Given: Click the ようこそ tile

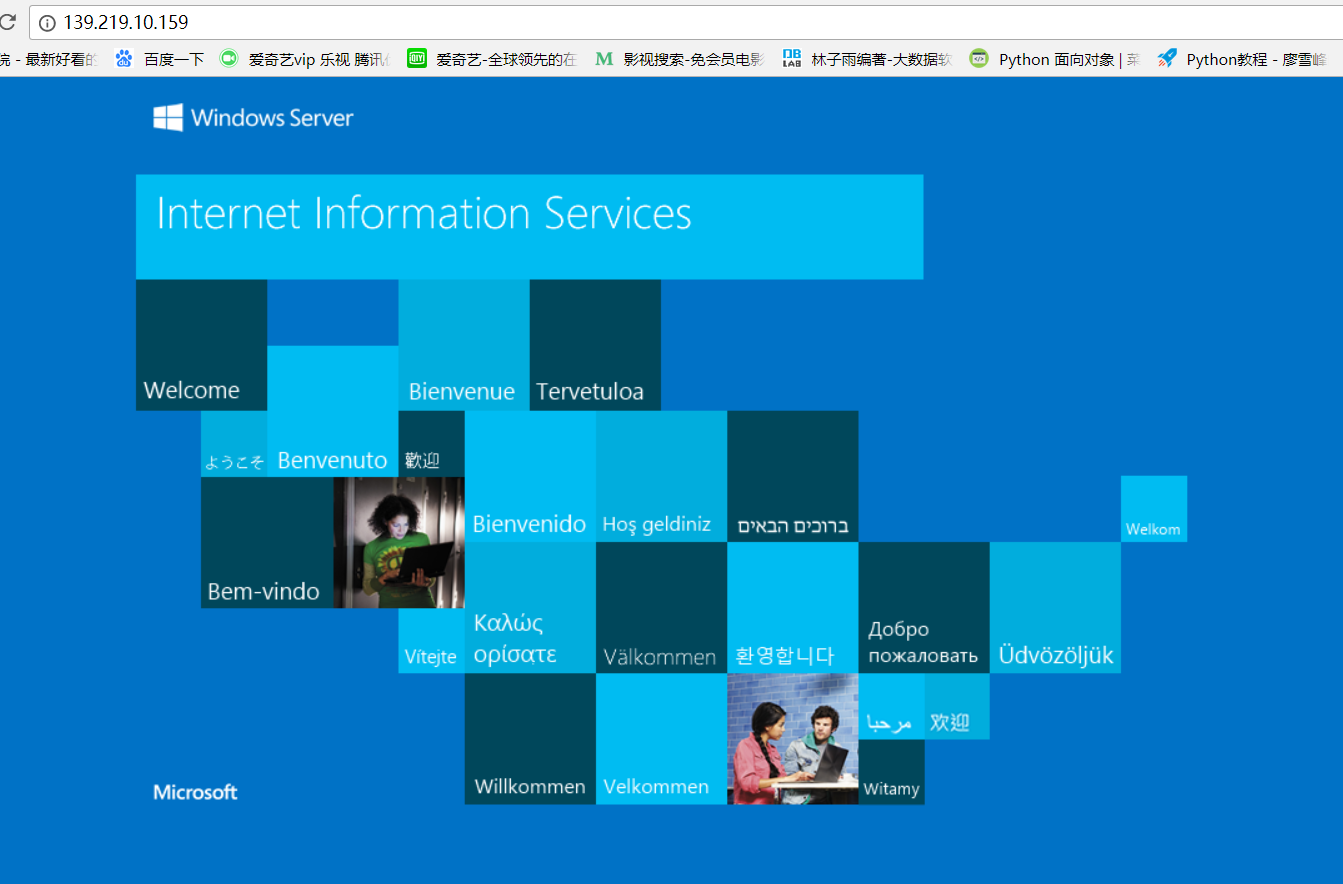Looking at the screenshot, I should click(x=234, y=444).
